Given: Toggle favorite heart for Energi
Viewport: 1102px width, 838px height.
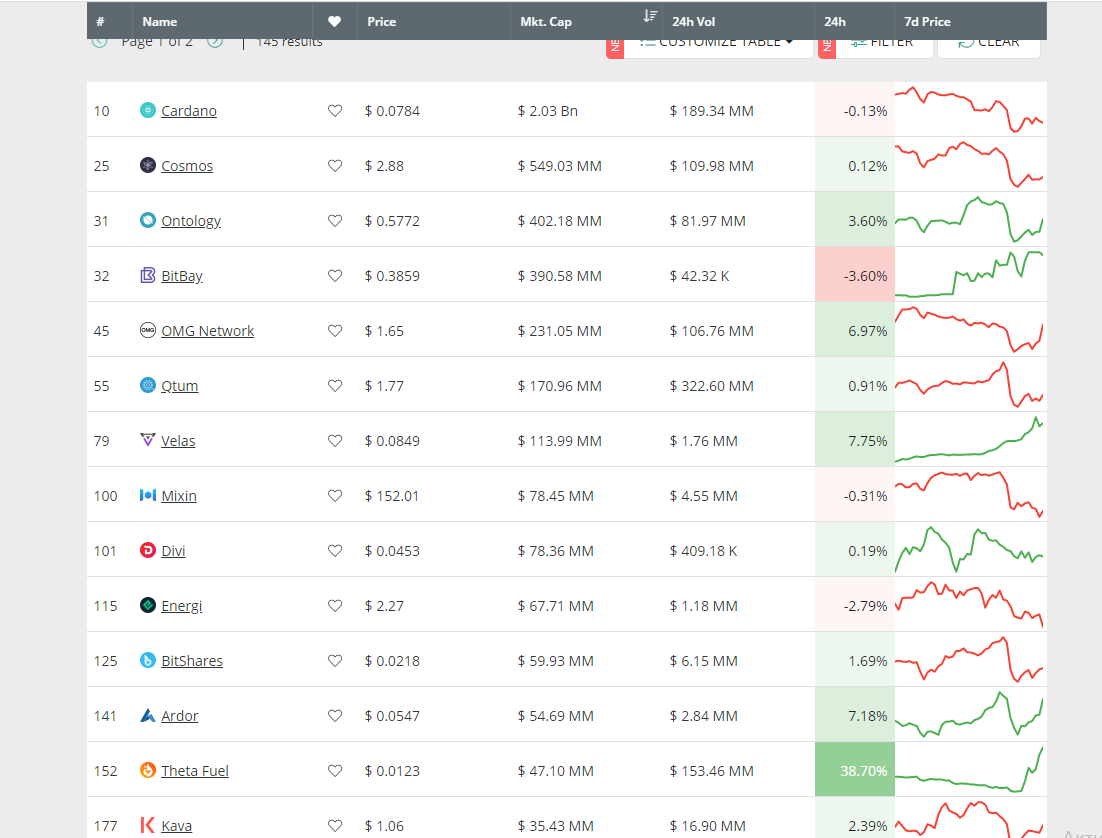Looking at the screenshot, I should click(335, 606).
